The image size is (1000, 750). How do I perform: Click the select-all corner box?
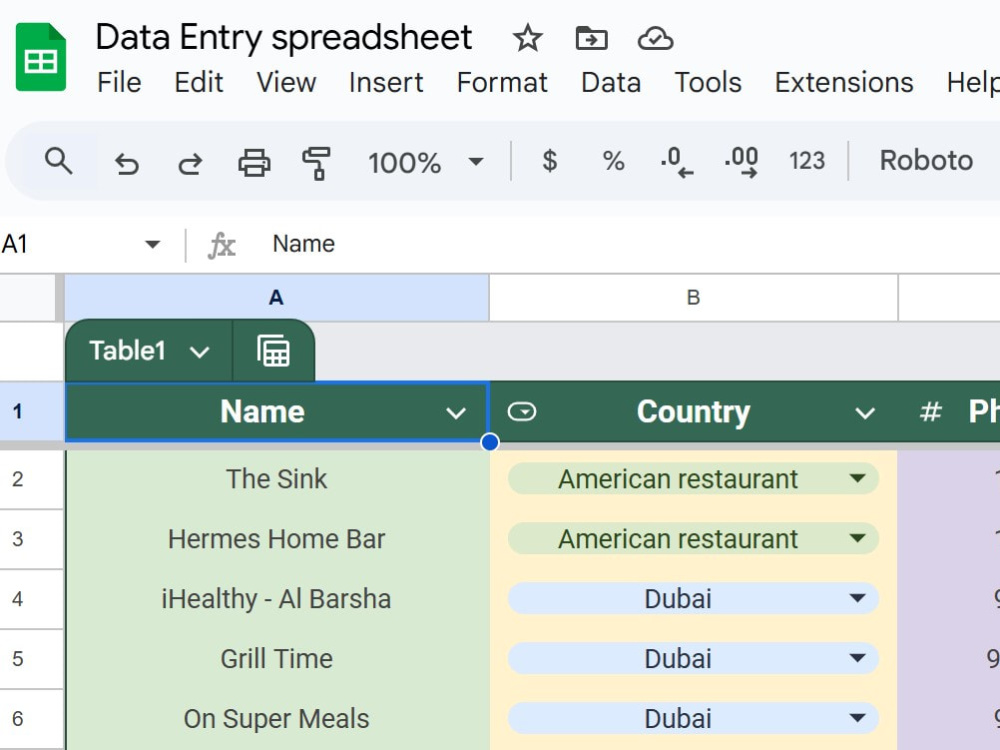(29, 298)
